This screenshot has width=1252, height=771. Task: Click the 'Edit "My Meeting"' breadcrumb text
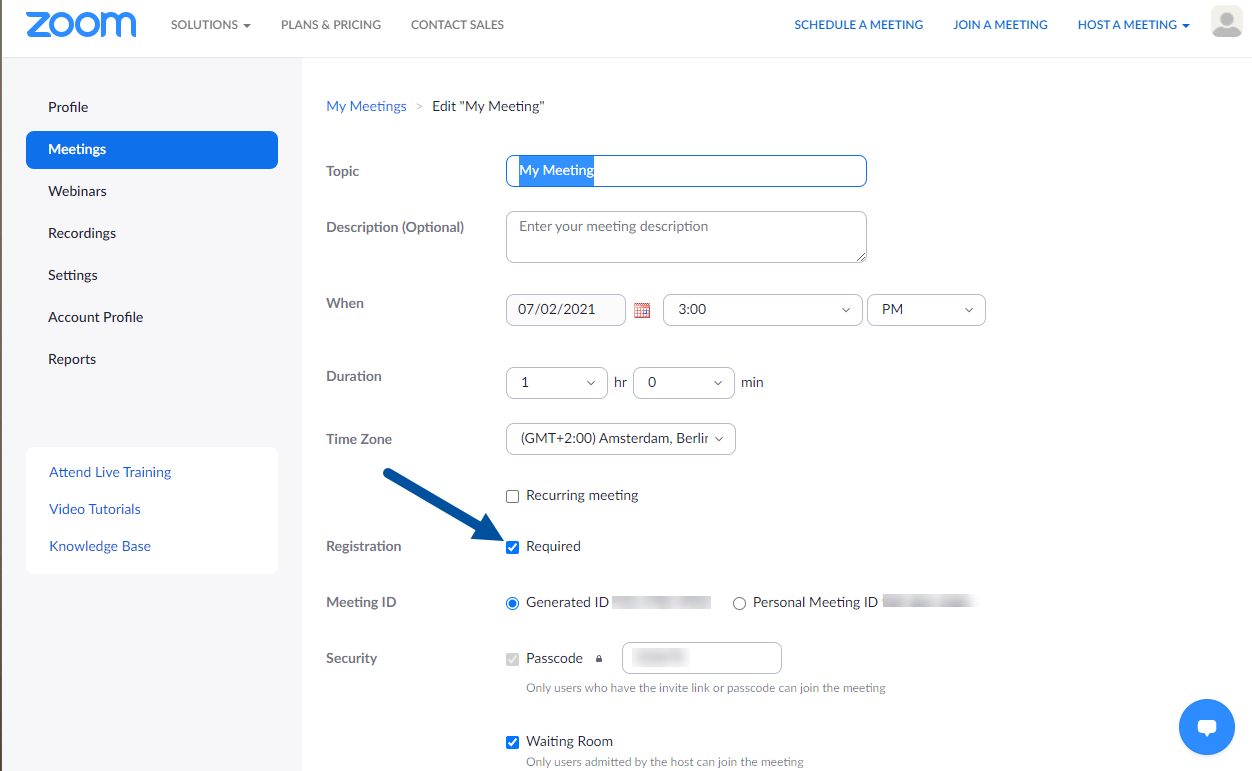coord(488,107)
